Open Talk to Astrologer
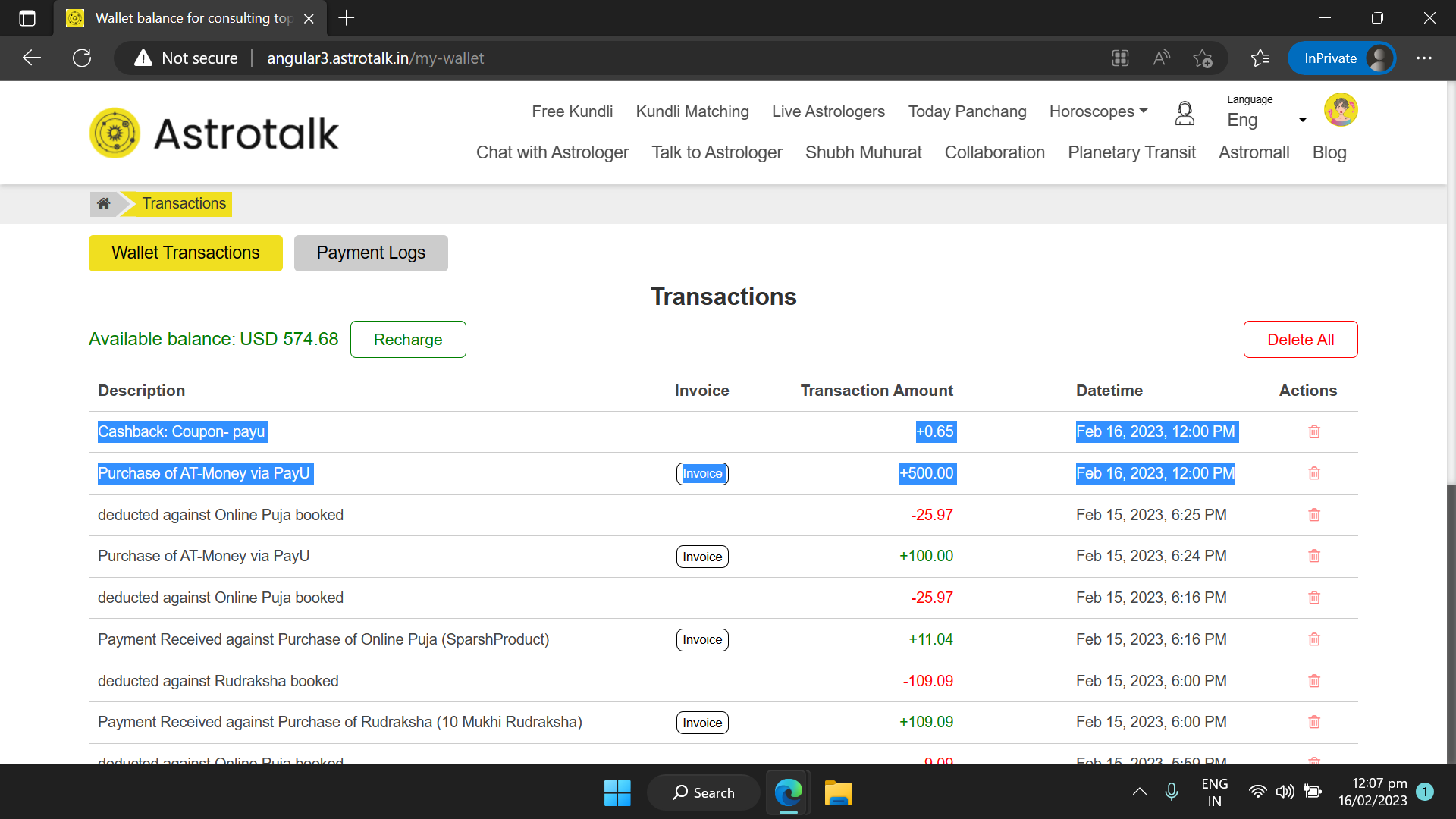Viewport: 1456px width, 819px height. 717,152
